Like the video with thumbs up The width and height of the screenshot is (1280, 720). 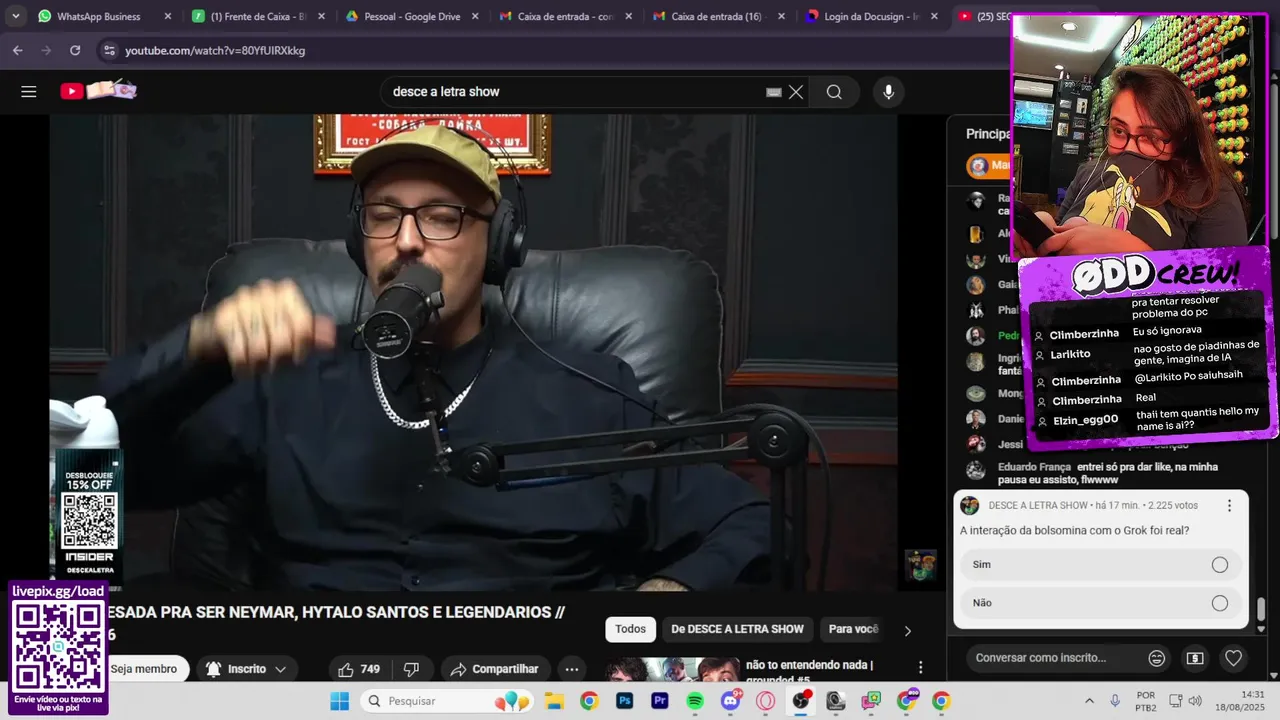tap(359, 669)
